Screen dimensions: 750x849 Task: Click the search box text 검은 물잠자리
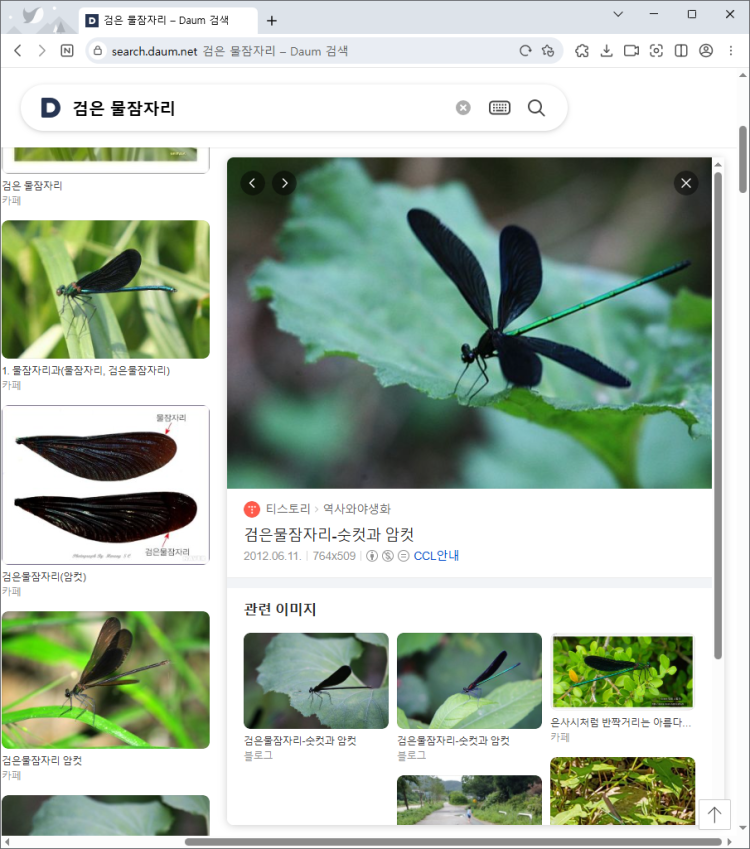tap(124, 108)
